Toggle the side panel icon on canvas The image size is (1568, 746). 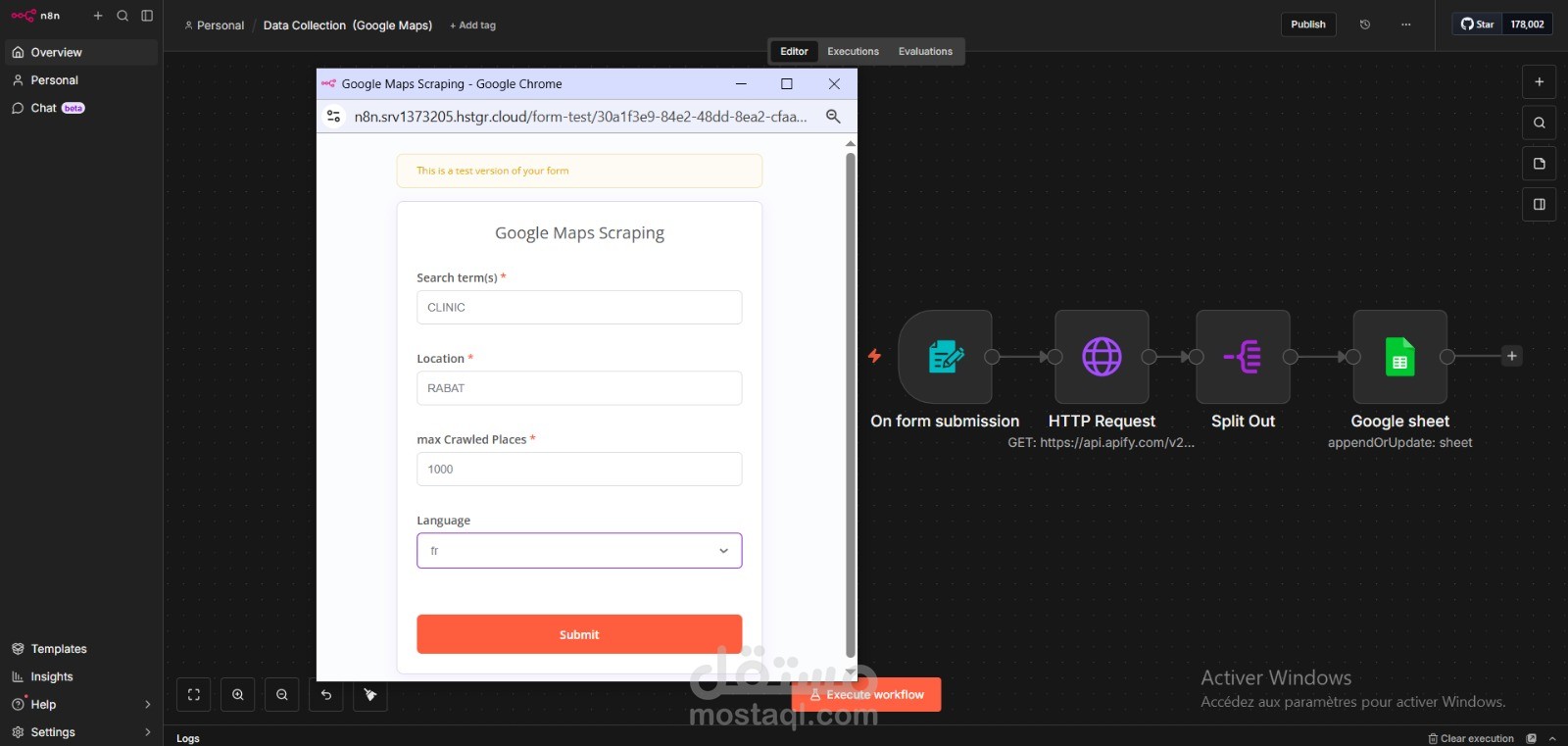1539,205
